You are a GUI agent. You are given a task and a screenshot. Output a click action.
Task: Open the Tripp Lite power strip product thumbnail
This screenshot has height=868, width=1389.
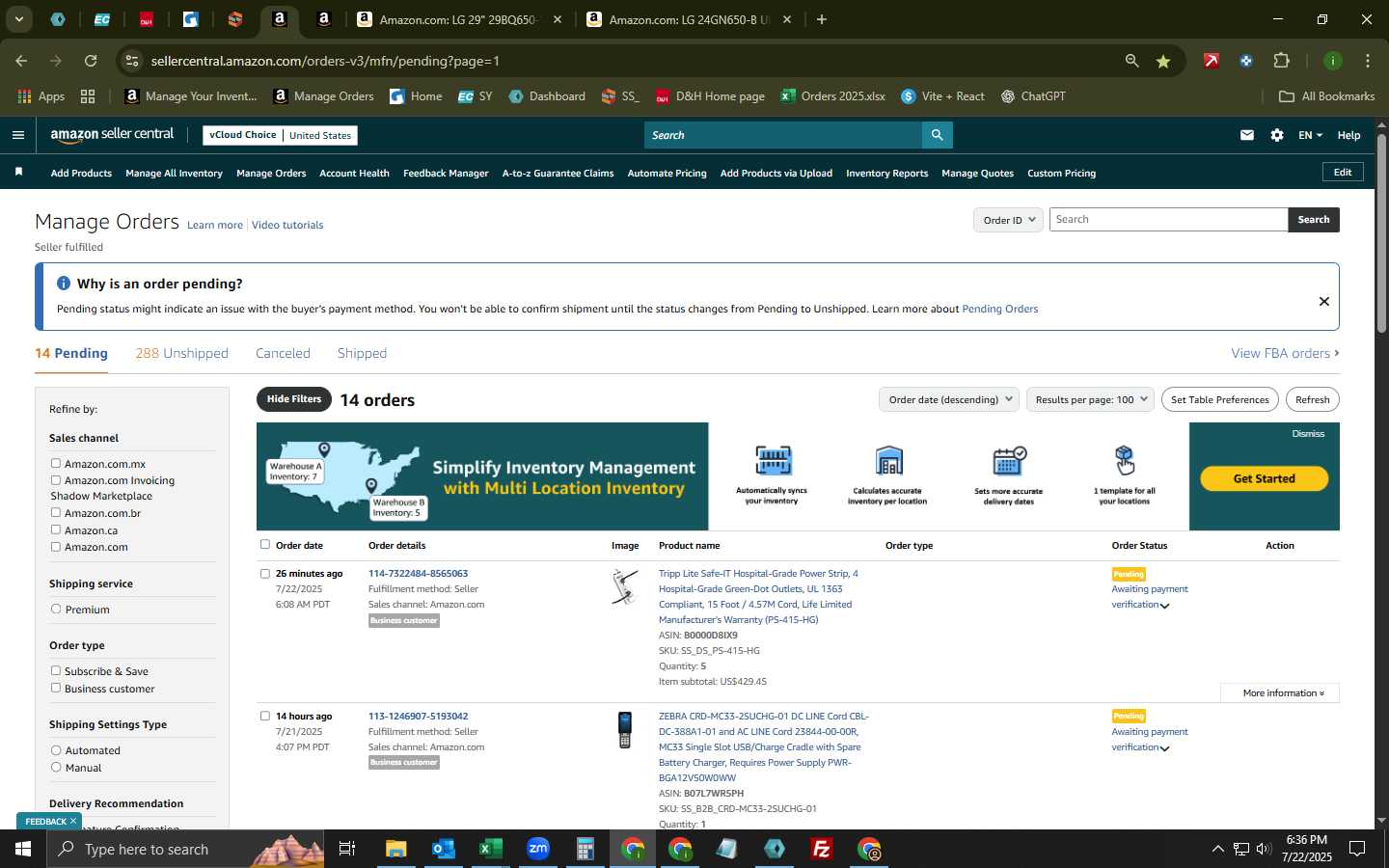point(625,586)
